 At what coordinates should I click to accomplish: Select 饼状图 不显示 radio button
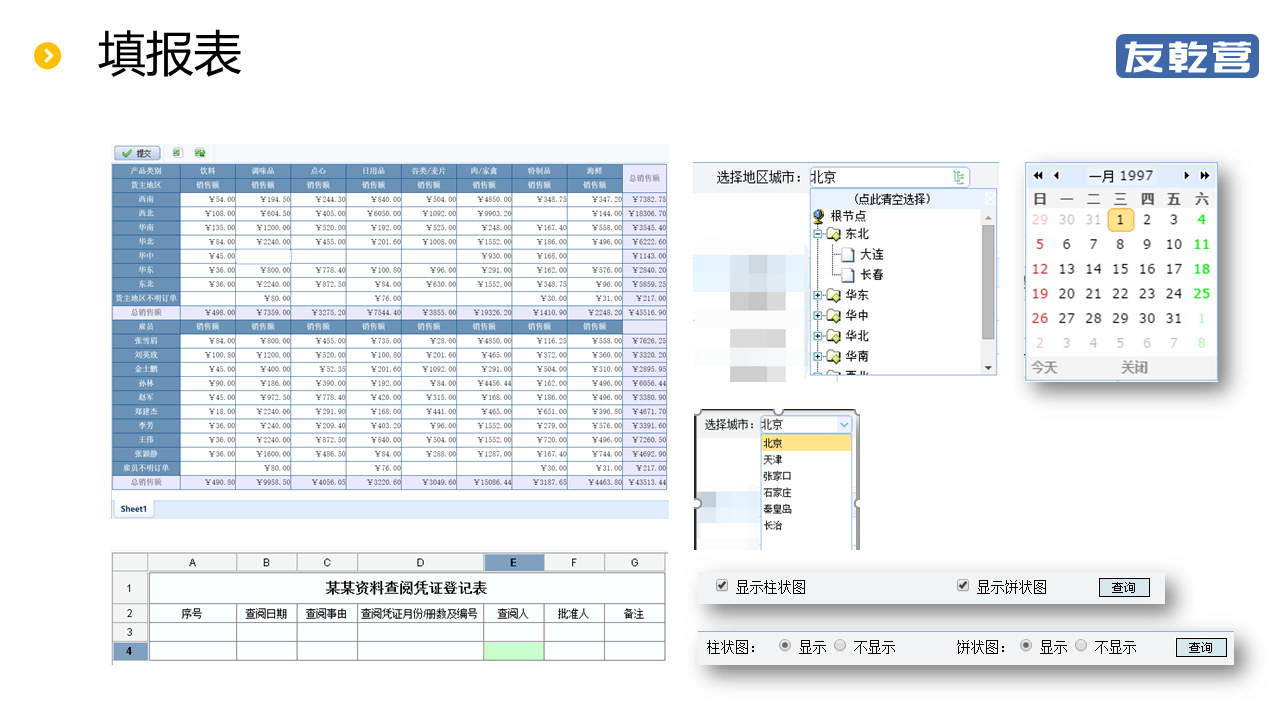coord(1081,646)
